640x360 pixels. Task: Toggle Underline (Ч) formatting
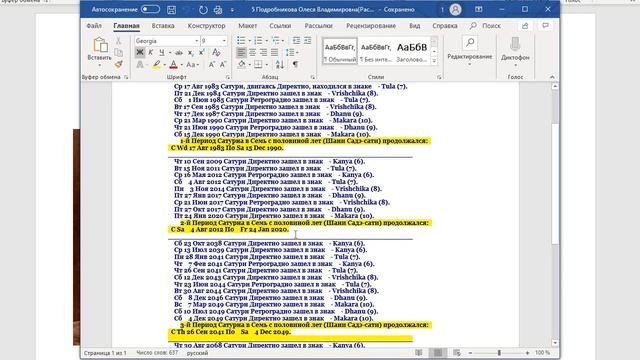click(x=162, y=52)
